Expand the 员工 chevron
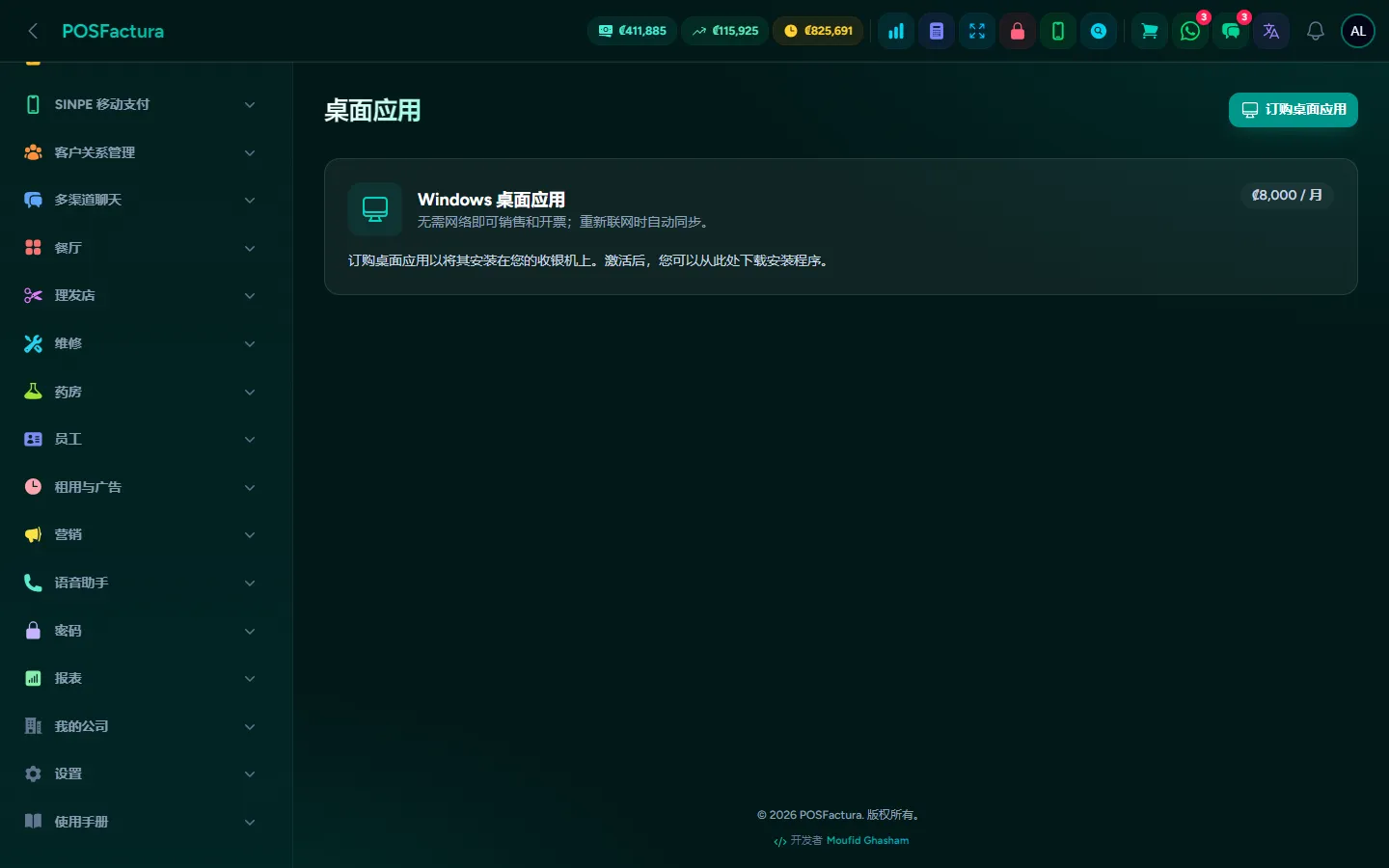1389x868 pixels. [x=250, y=439]
